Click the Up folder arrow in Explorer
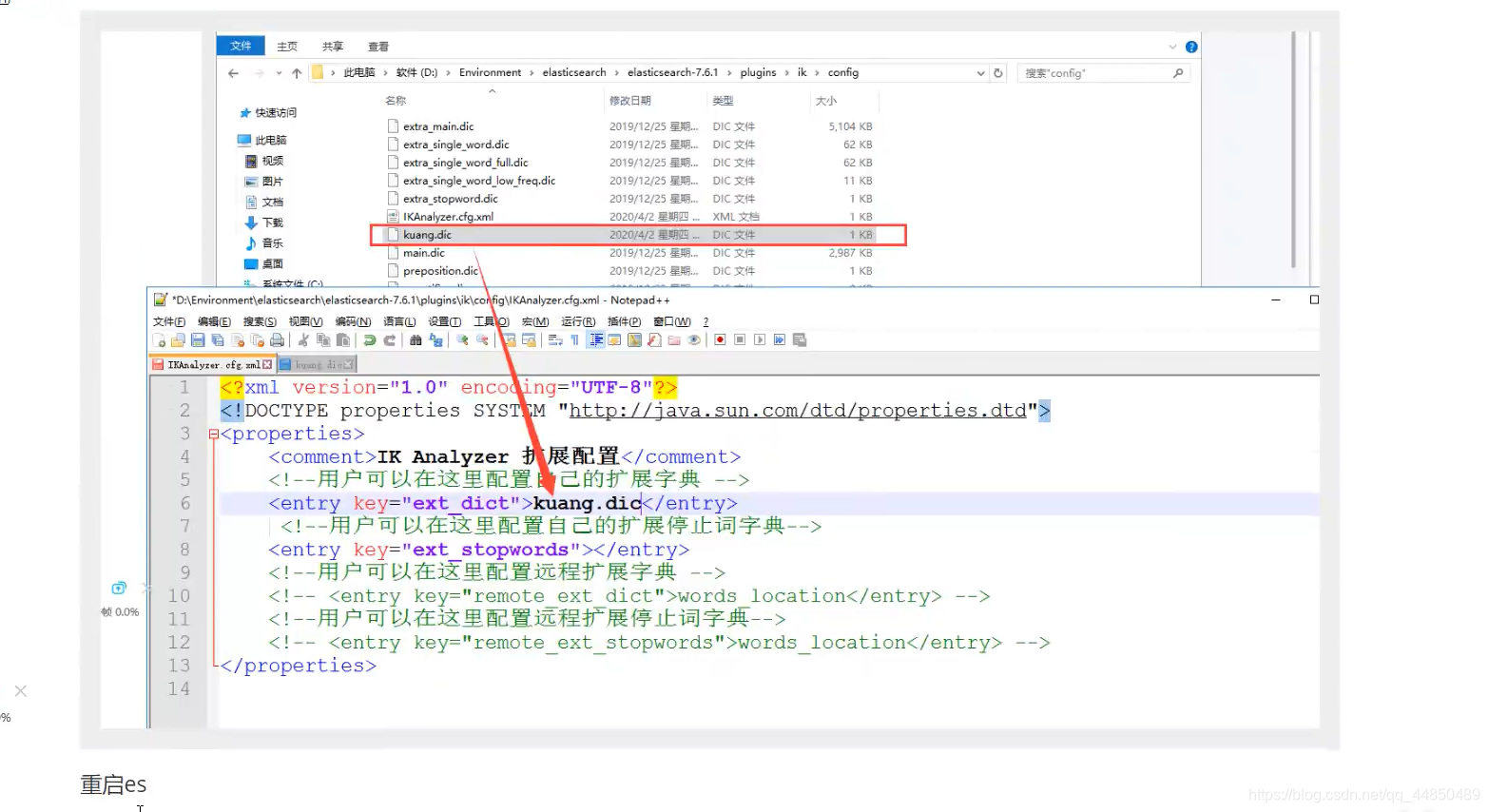1489x812 pixels. (x=297, y=73)
